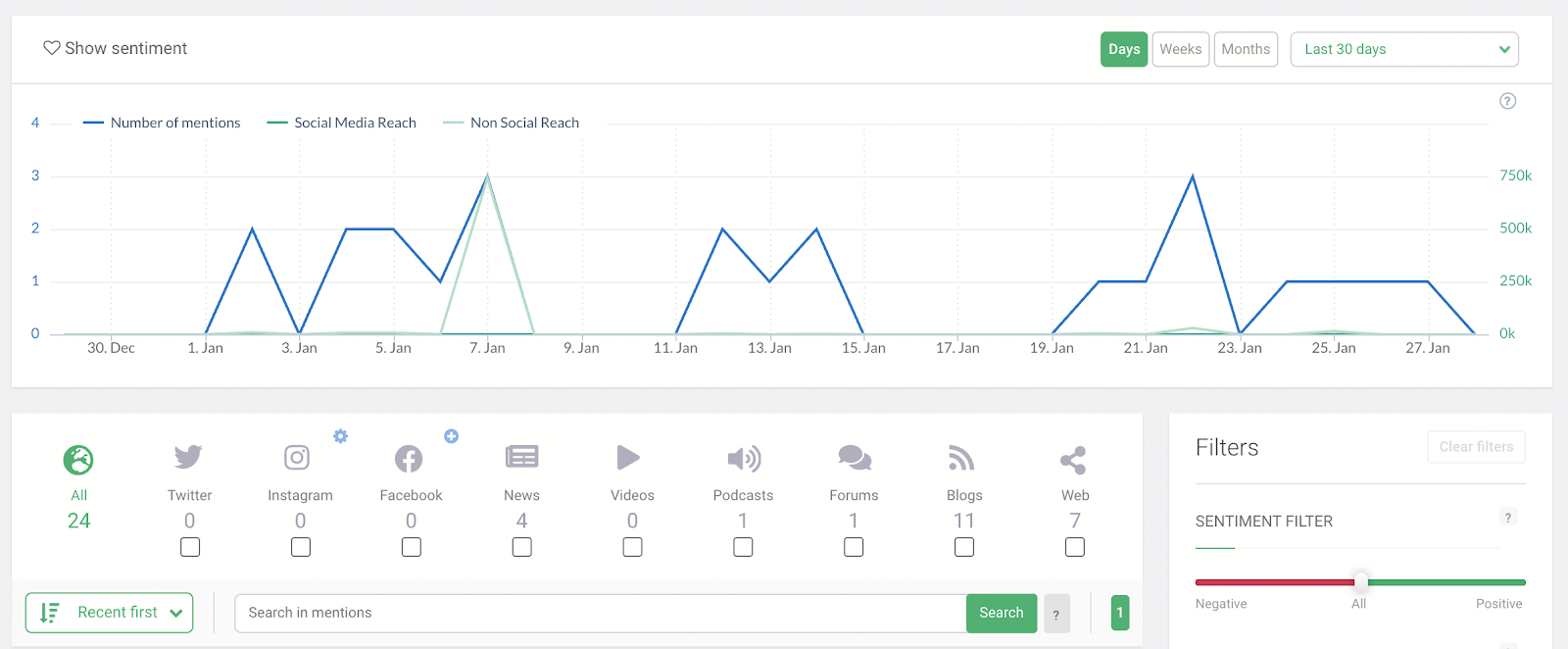Select the News source icon
The image size is (1568, 649).
521,457
